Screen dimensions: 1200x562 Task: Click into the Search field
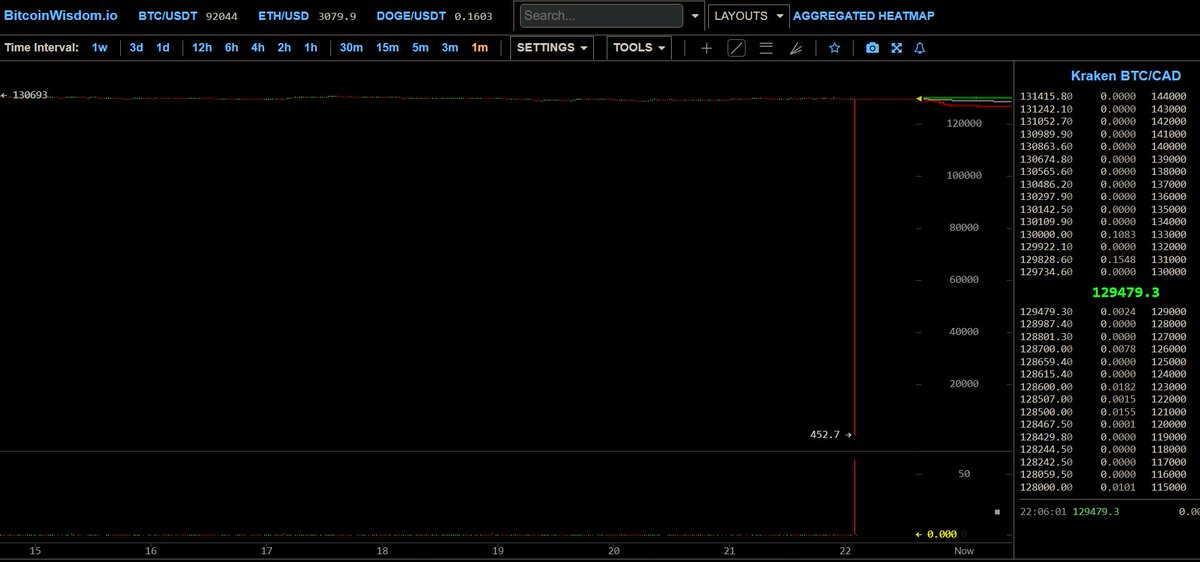601,16
